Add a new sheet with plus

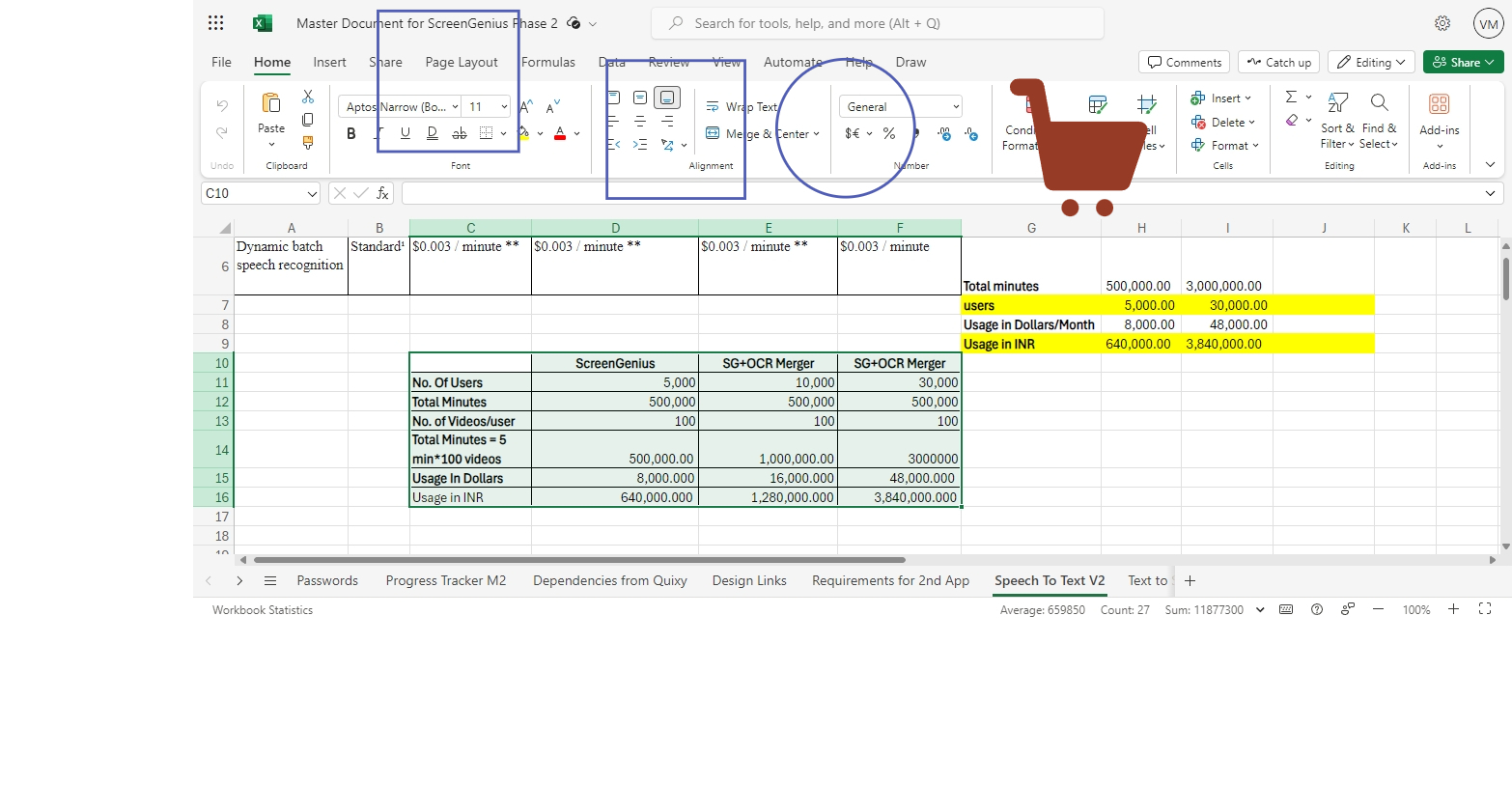(1190, 580)
